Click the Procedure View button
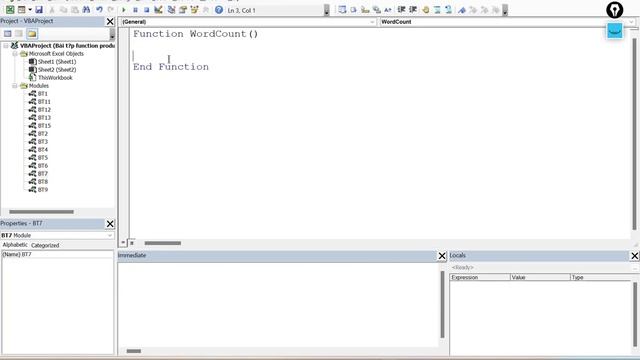Screen dimensions: 640x360 tap(123, 243)
